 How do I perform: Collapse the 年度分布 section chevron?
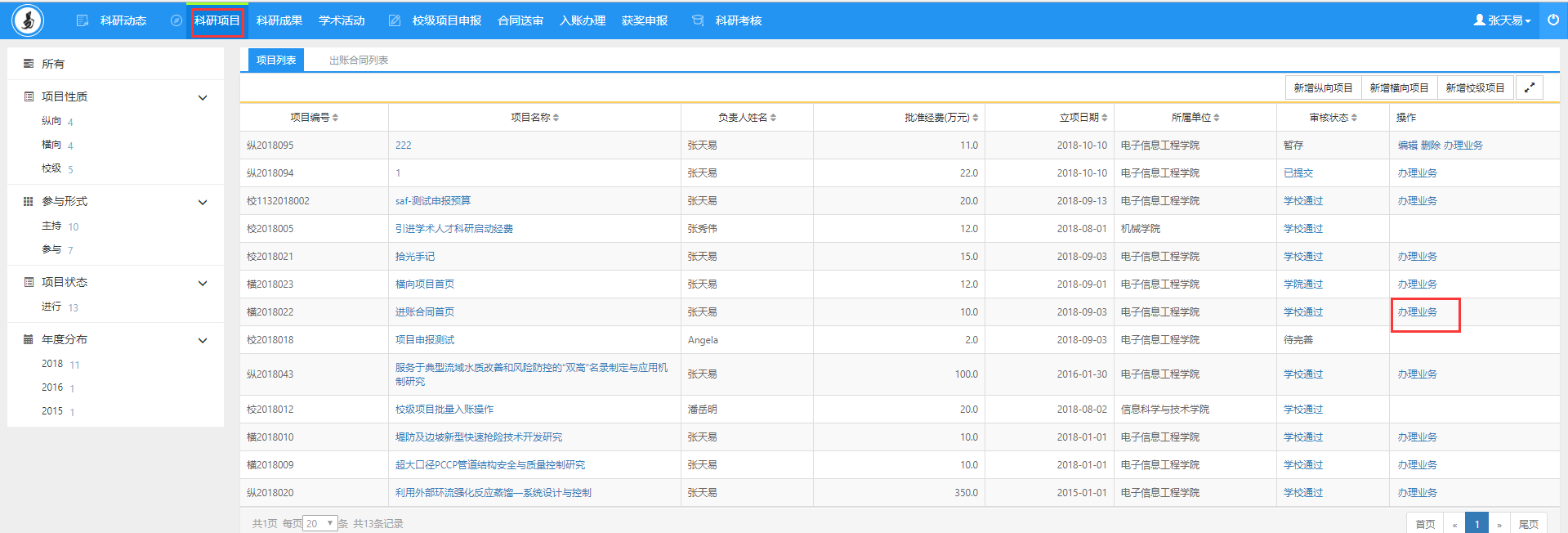[203, 340]
